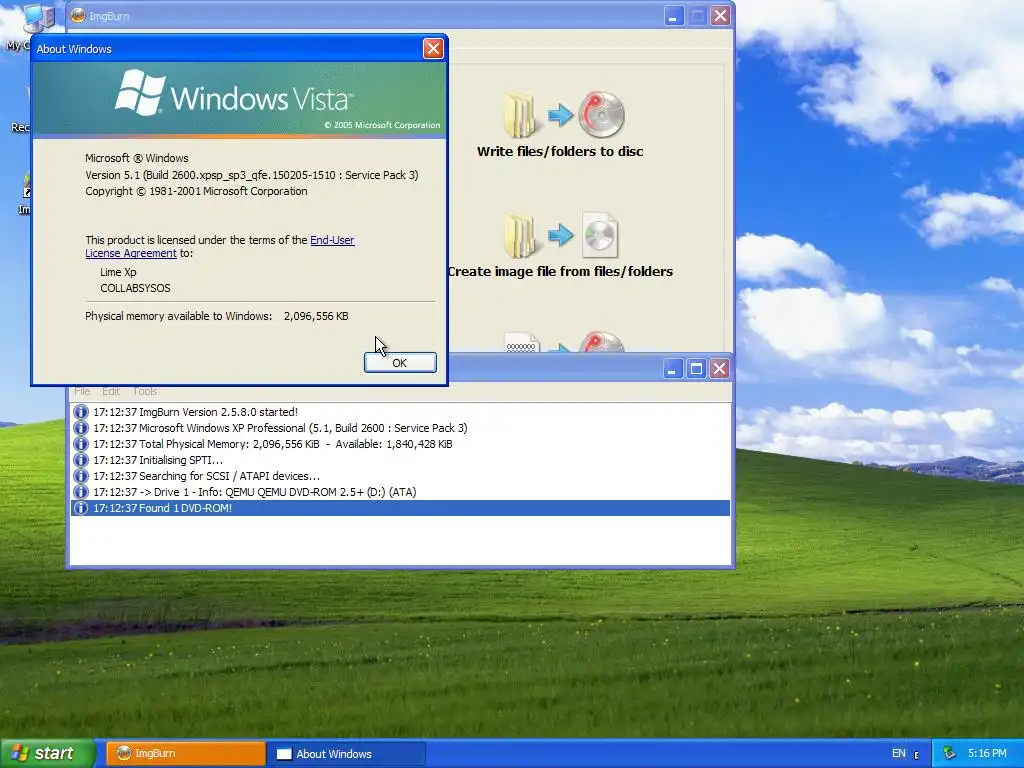Screen dimensions: 1024x768
Task: Minimize the main ImgBurn window
Action: pyautogui.click(x=673, y=16)
